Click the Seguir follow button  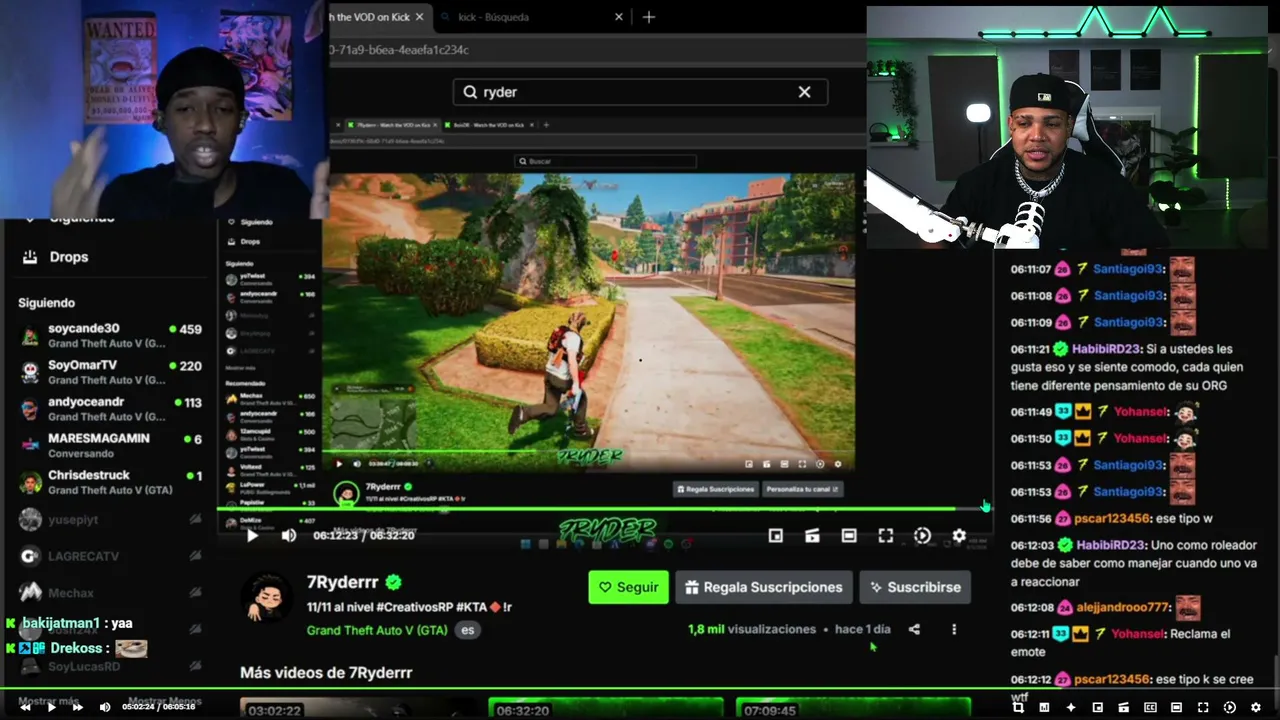pyautogui.click(x=628, y=587)
